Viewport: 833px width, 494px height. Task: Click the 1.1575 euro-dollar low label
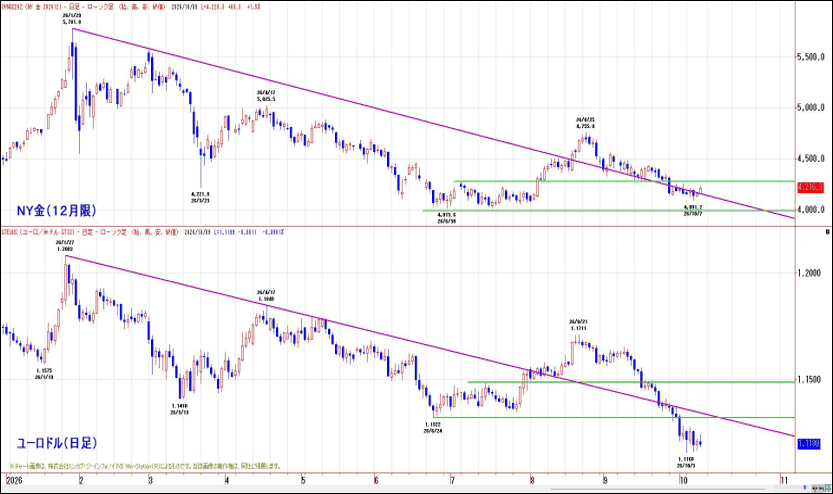[44, 370]
